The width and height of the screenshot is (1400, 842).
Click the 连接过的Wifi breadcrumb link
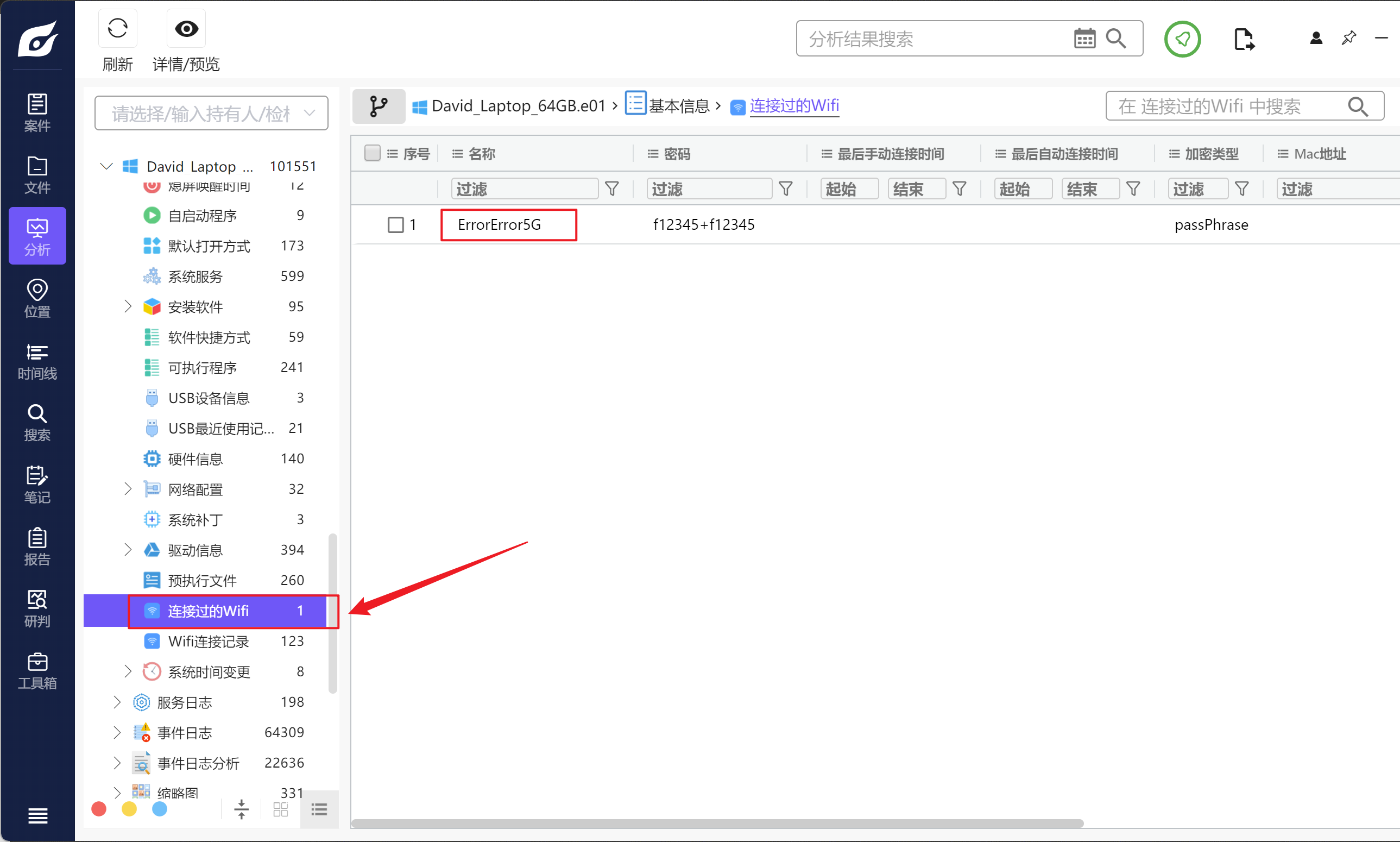point(794,105)
